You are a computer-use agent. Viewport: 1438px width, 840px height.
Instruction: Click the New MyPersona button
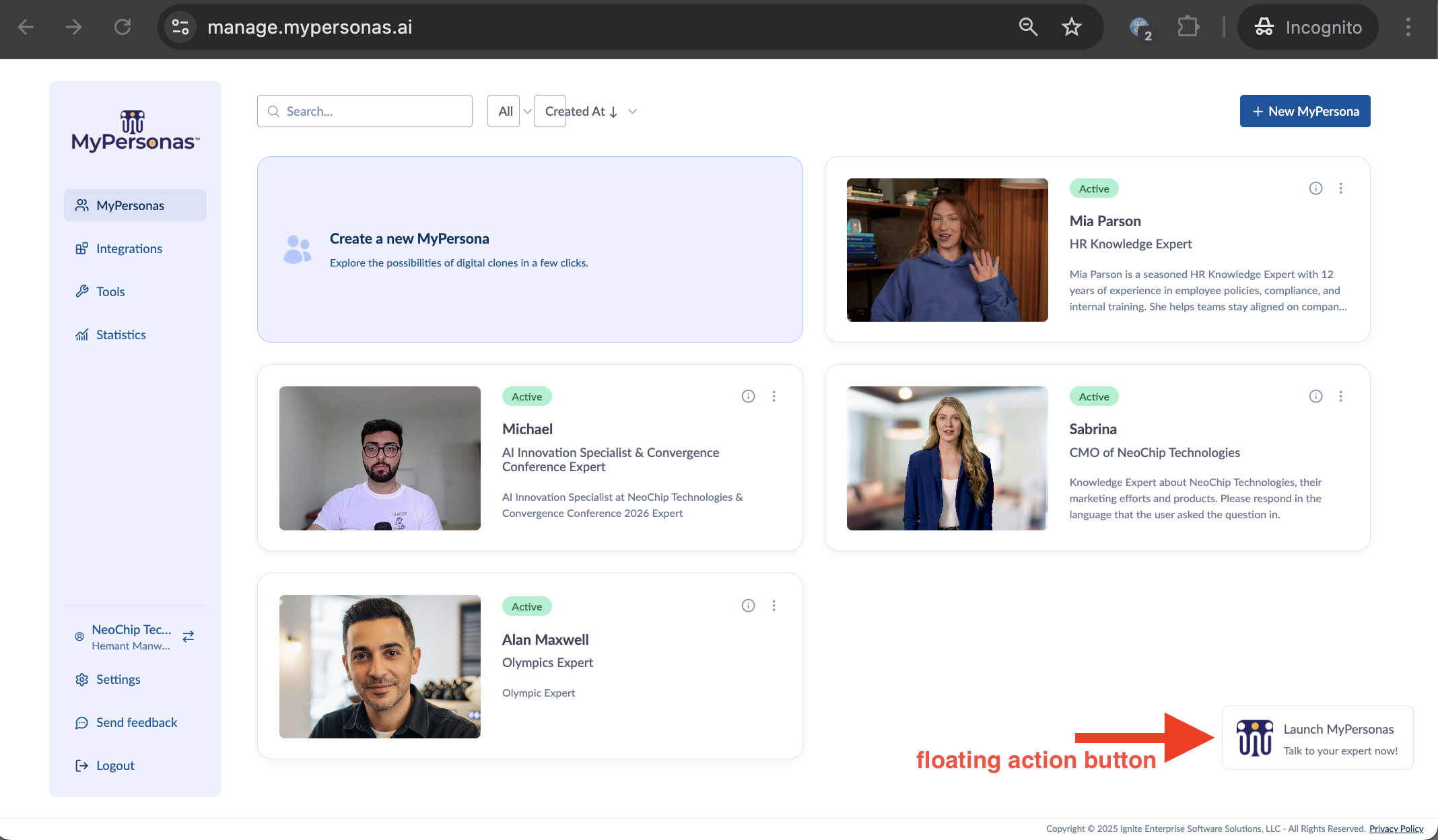(1305, 111)
